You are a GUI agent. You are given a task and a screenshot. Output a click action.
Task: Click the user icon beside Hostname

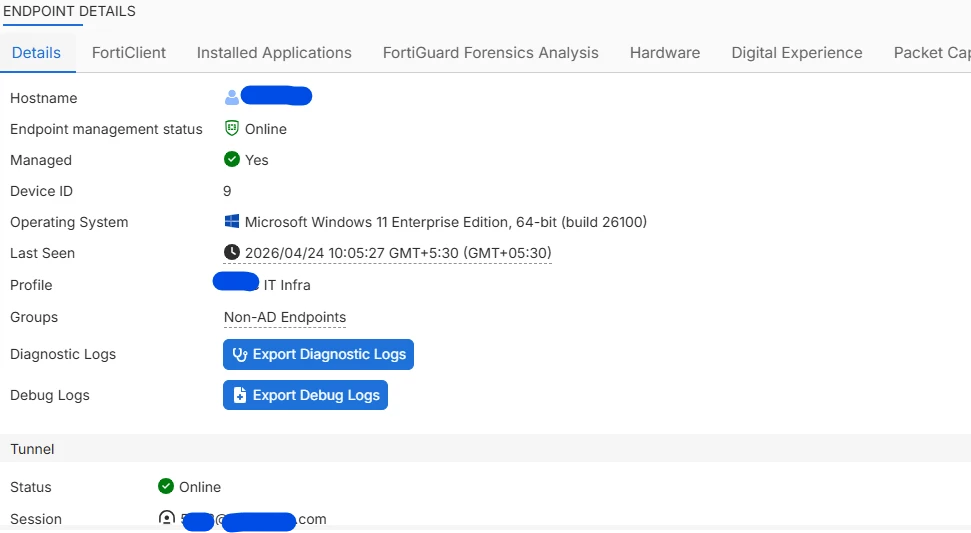tap(232, 97)
